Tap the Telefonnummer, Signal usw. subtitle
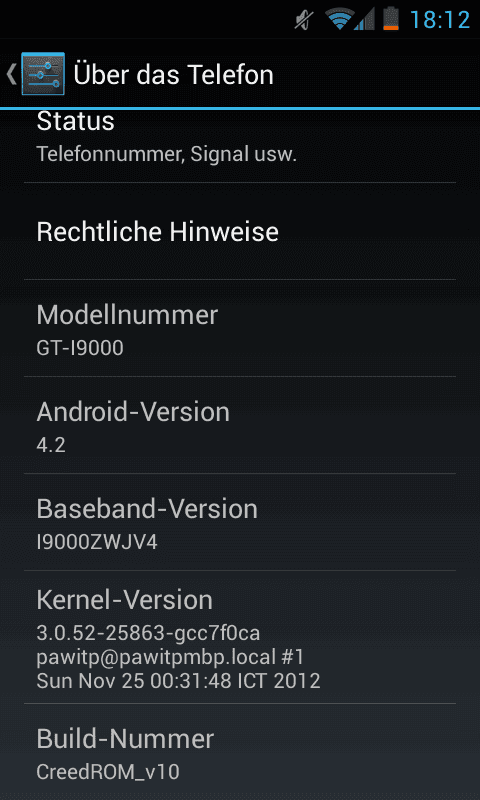Image resolution: width=480 pixels, height=800 pixels. (167, 154)
